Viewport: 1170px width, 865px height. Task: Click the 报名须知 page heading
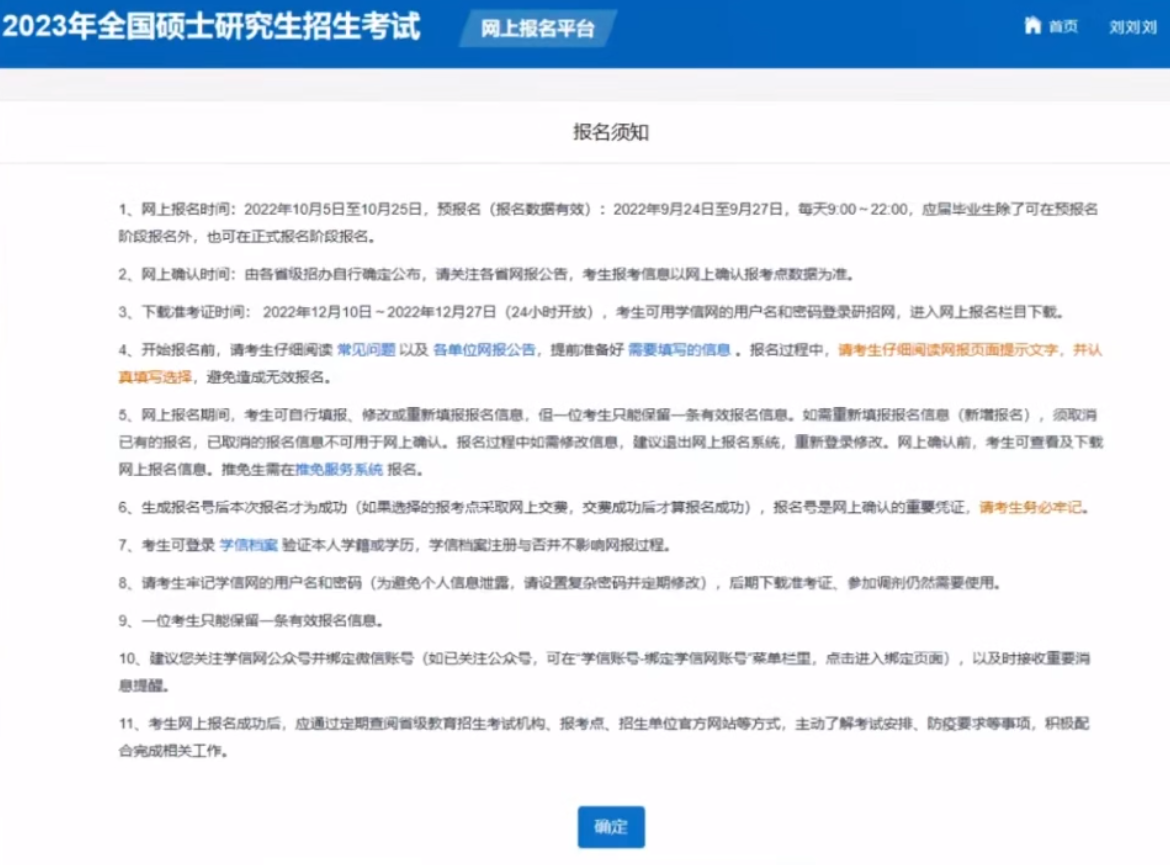(610, 131)
